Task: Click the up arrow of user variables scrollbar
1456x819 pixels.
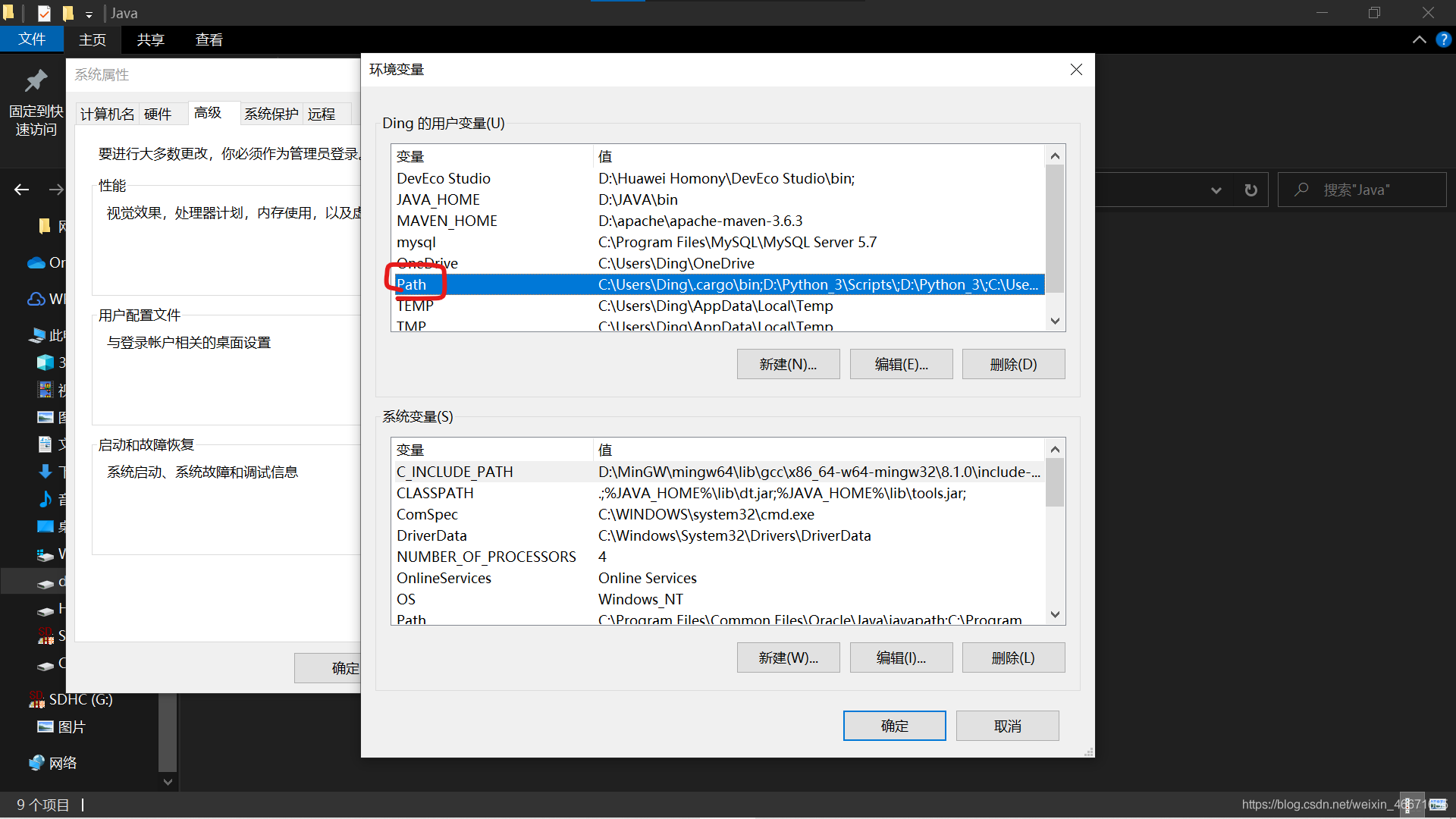Action: coord(1055,155)
